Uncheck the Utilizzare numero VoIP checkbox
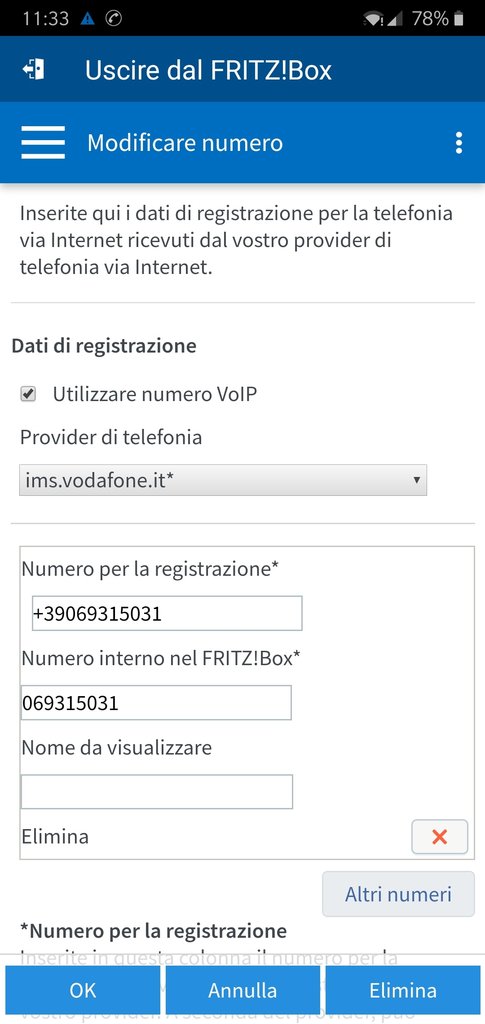This screenshot has height=1024, width=485. pos(28,394)
